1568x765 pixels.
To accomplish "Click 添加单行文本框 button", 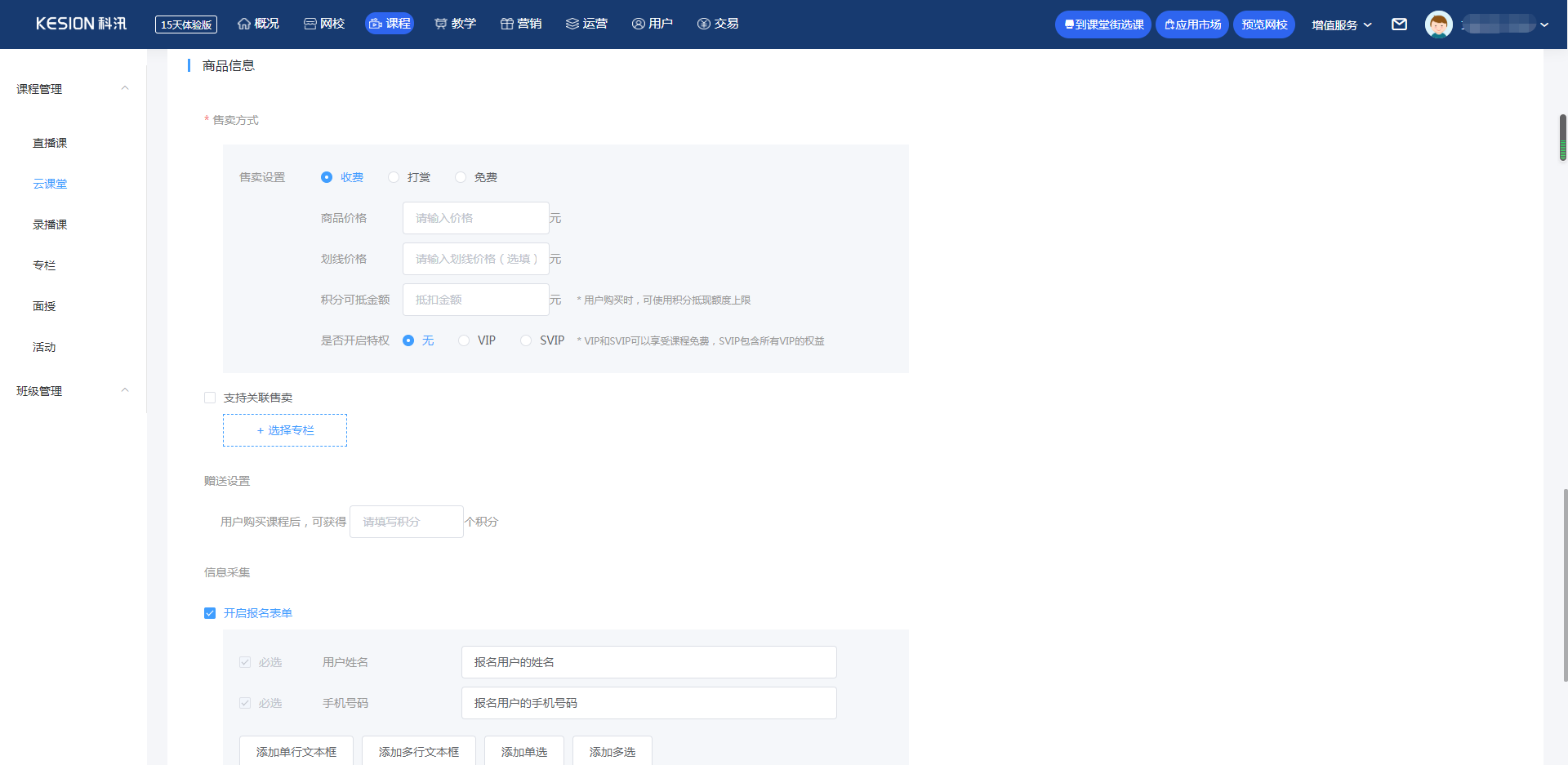I will (x=296, y=752).
